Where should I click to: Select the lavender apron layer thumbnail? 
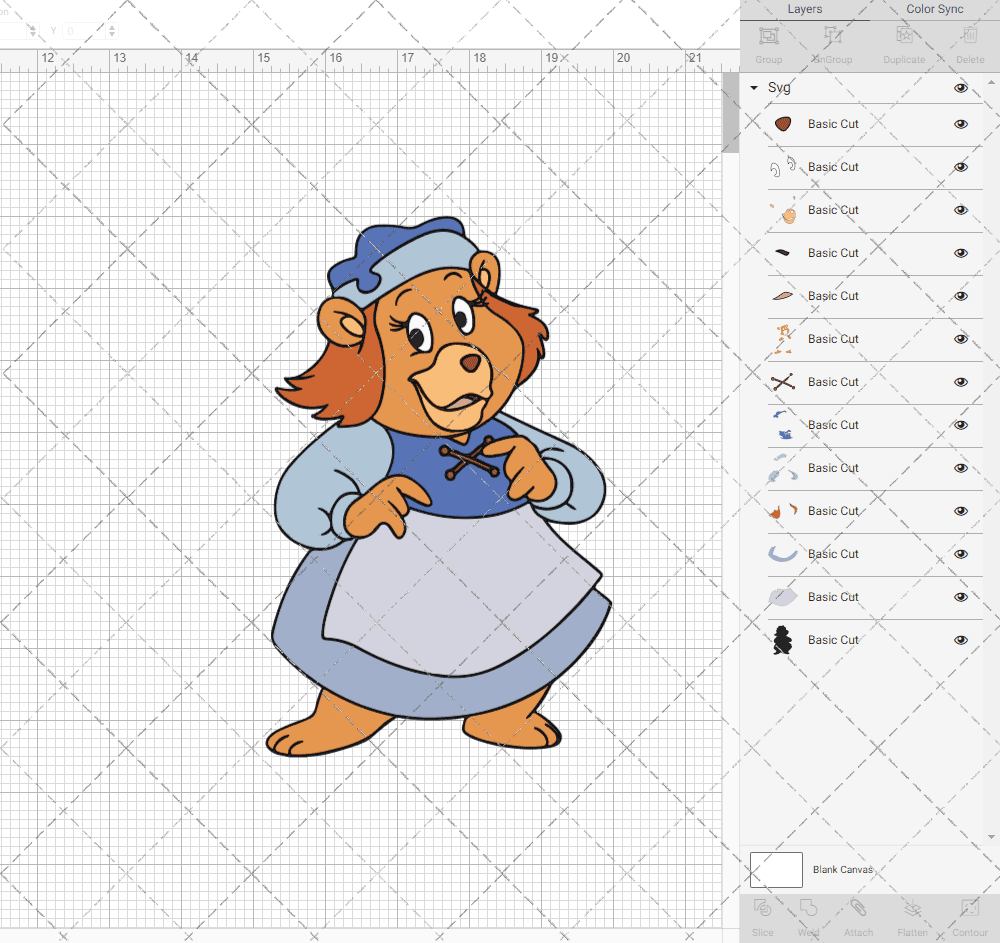[783, 597]
